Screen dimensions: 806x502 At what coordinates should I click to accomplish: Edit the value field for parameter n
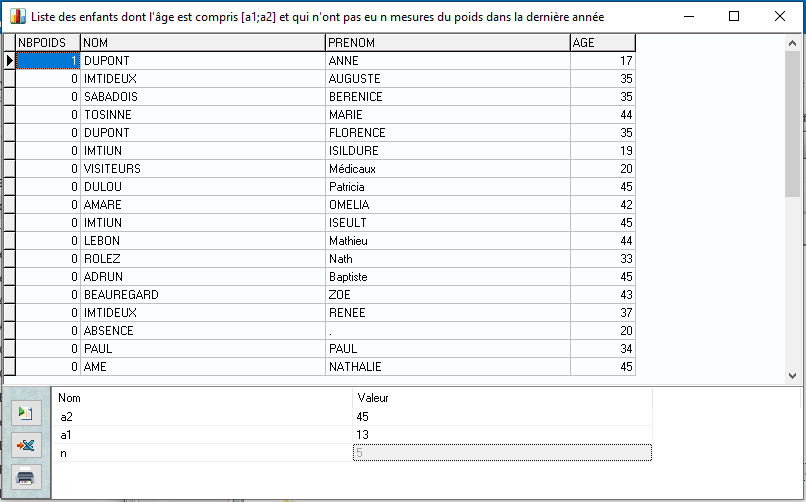coord(502,453)
